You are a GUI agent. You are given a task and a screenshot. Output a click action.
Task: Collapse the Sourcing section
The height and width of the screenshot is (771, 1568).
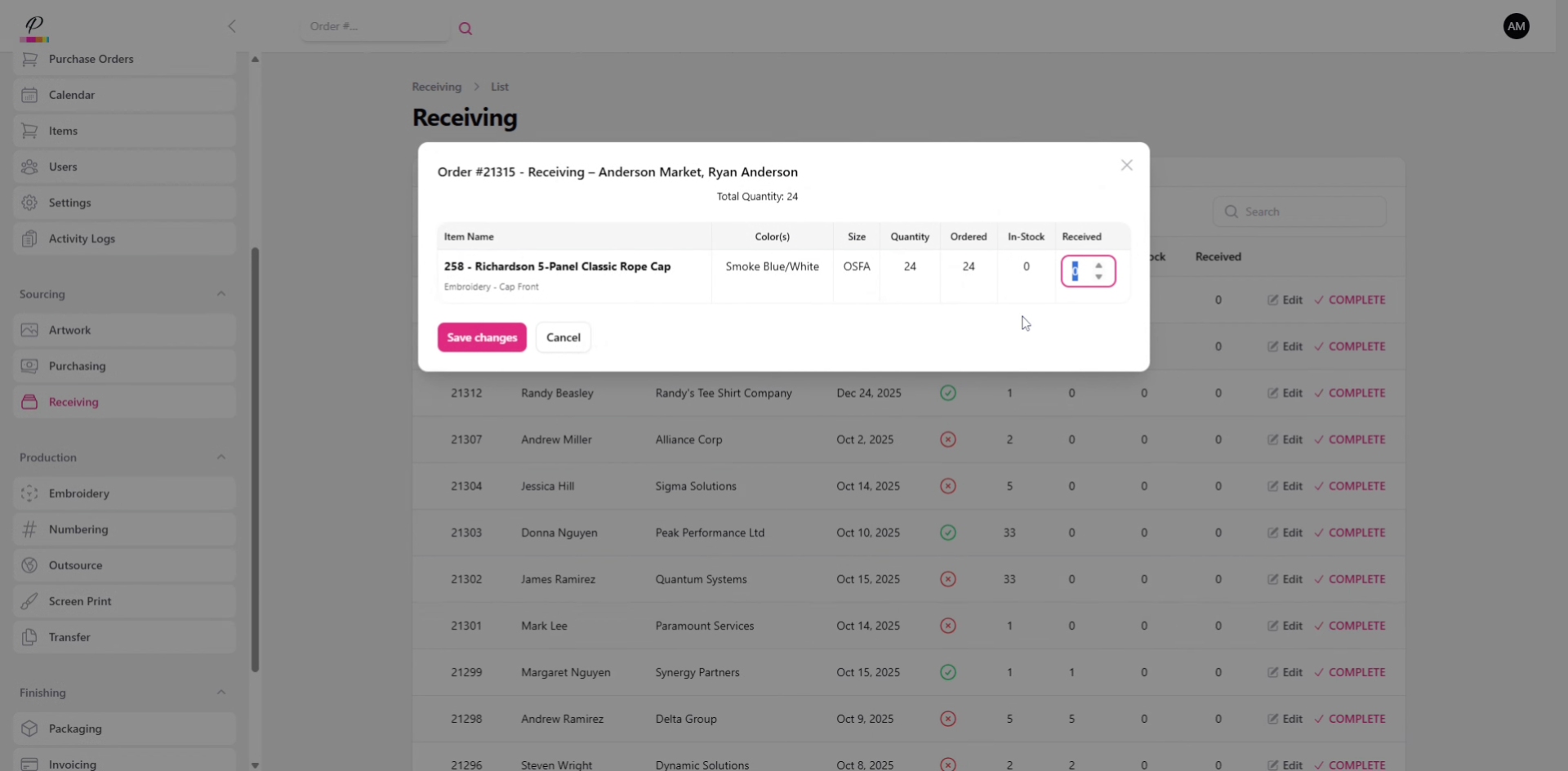pyautogui.click(x=220, y=294)
